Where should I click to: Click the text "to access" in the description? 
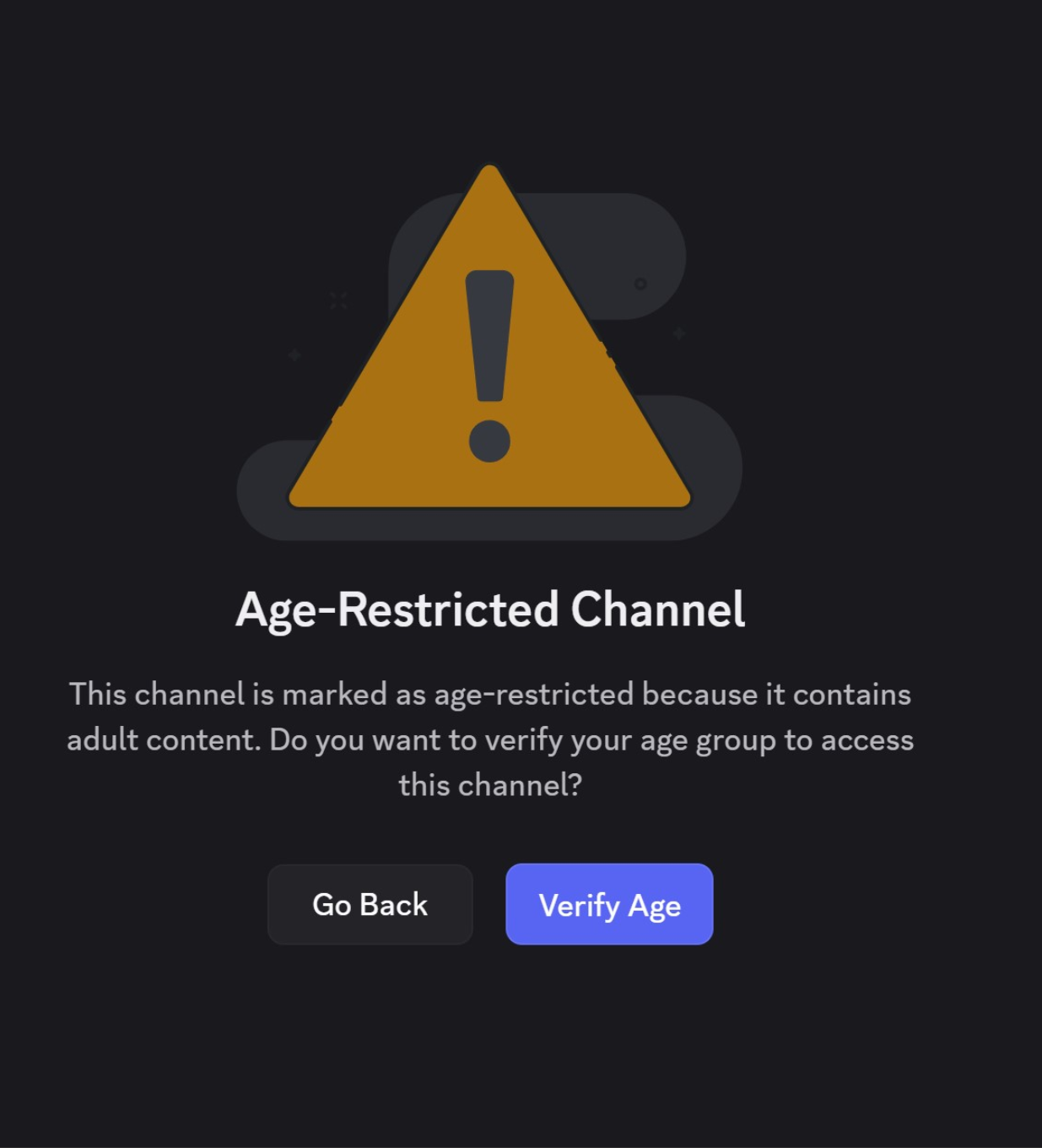849,740
